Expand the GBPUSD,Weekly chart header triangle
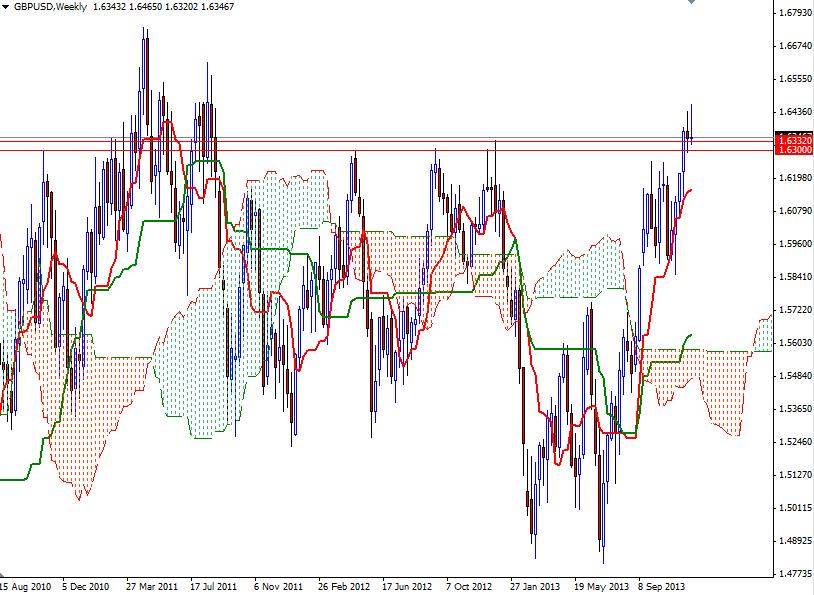Screen dimensions: 814x595 click(8, 7)
